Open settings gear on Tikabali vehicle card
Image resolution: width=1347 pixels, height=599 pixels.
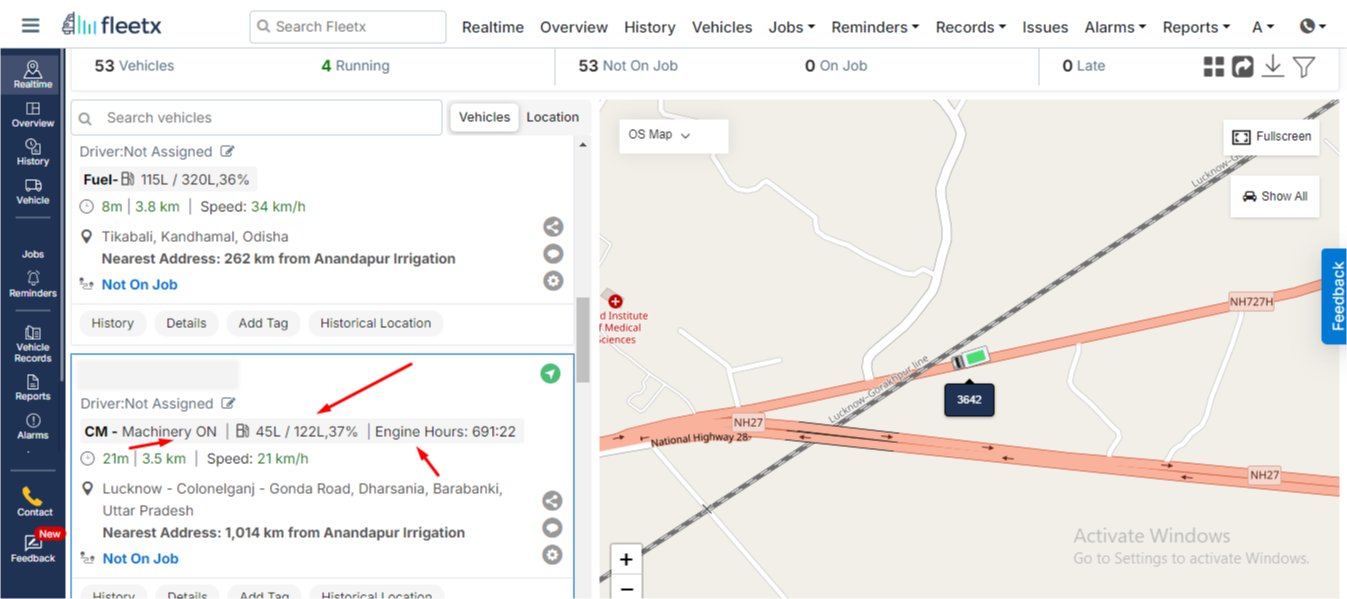click(553, 281)
